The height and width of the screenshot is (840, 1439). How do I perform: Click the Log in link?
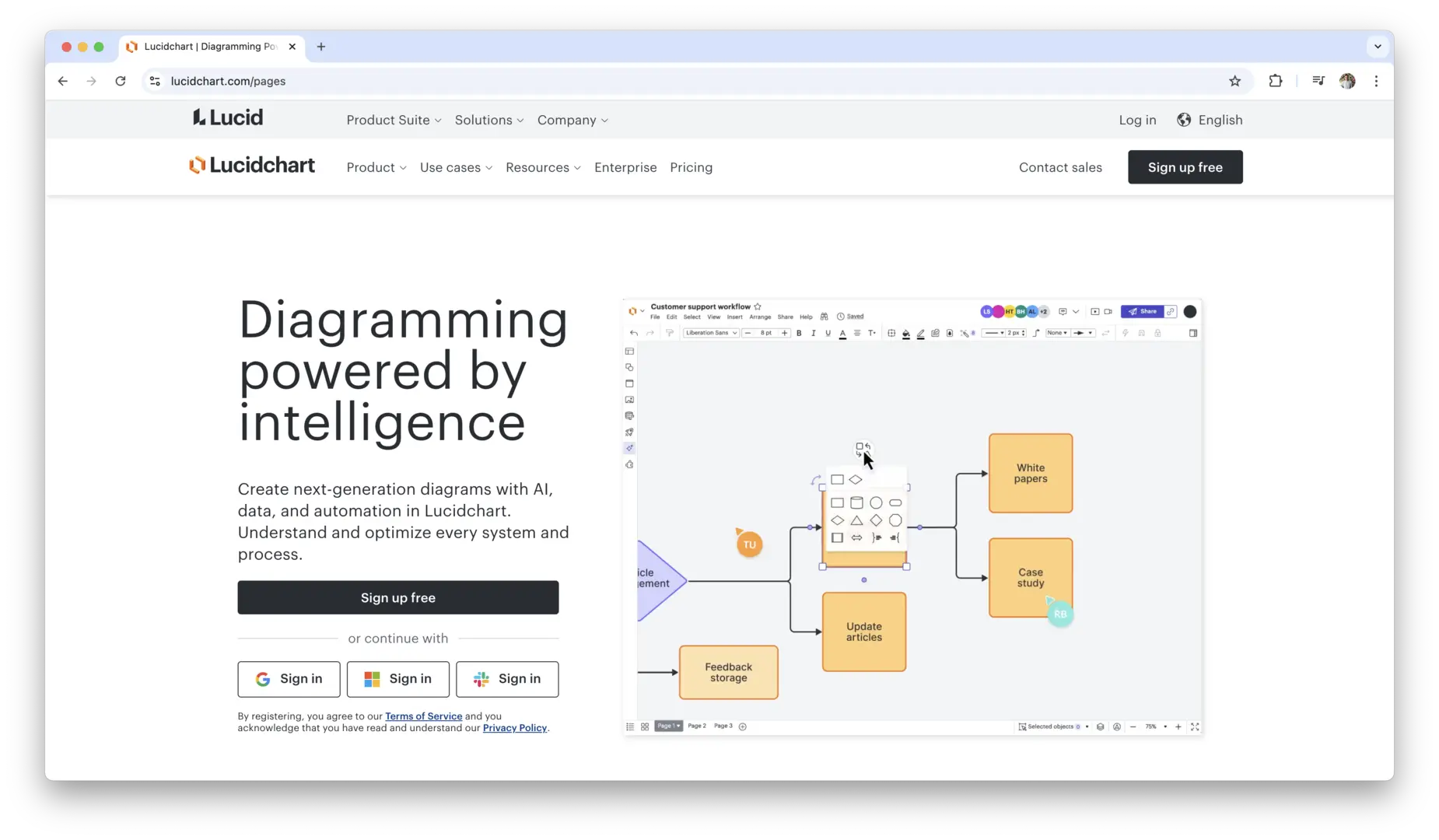tap(1137, 120)
